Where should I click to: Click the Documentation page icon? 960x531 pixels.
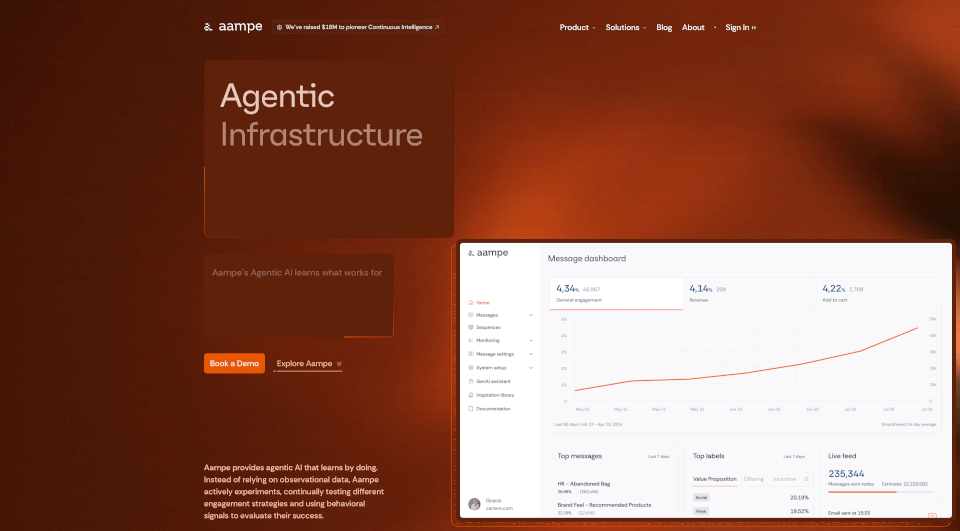pos(471,409)
